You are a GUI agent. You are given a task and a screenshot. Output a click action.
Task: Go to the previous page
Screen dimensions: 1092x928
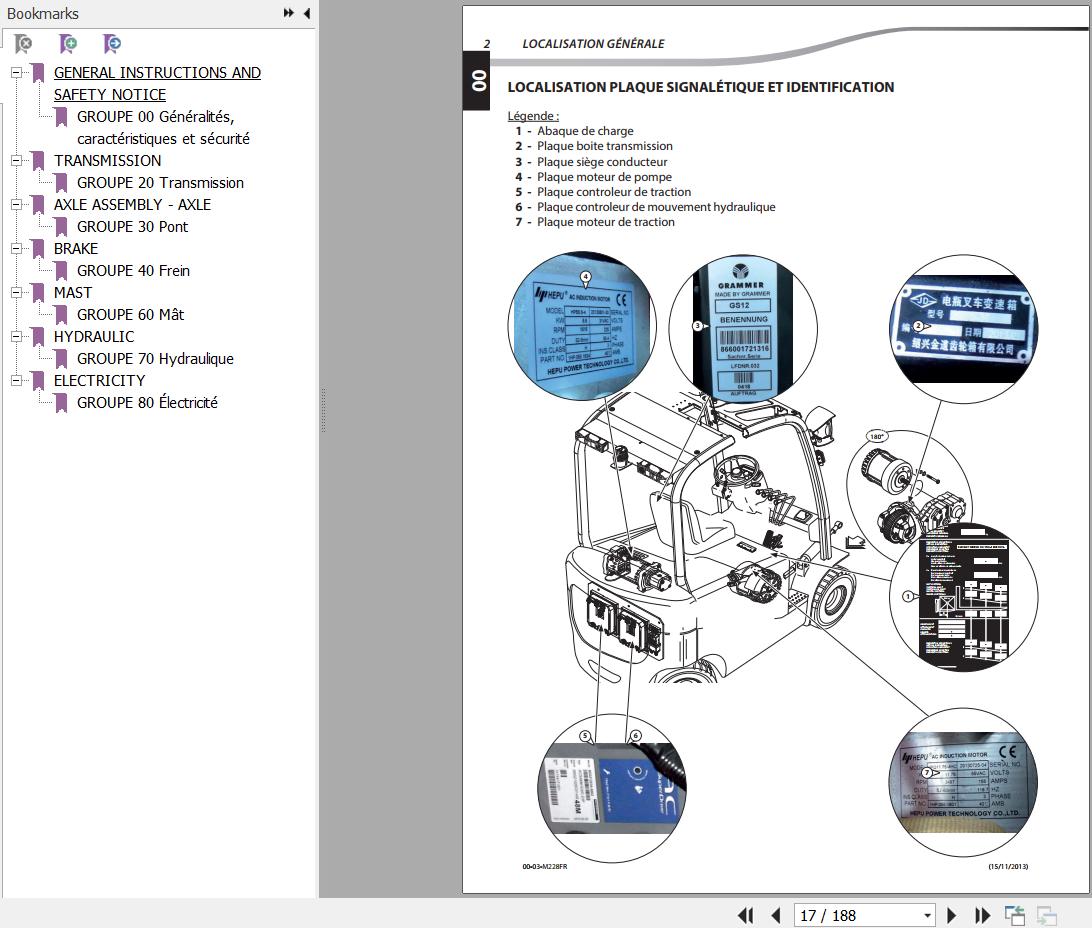pyautogui.click(x=775, y=915)
